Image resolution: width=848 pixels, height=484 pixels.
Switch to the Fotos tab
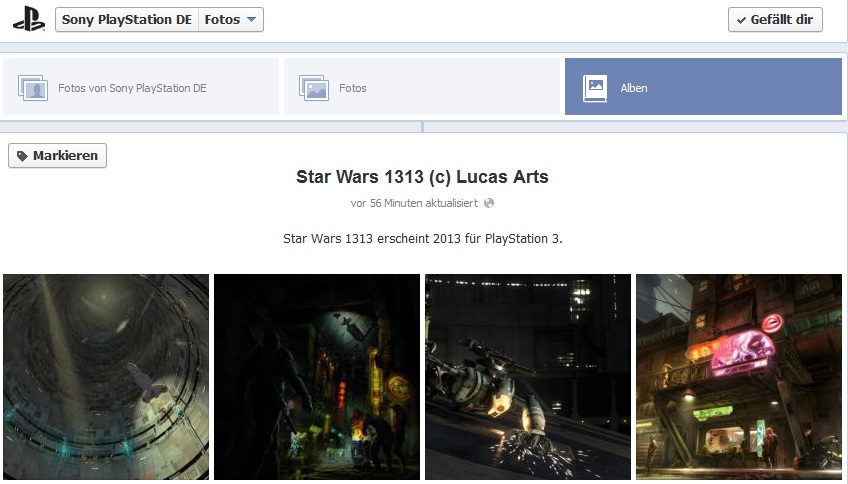[x=422, y=87]
